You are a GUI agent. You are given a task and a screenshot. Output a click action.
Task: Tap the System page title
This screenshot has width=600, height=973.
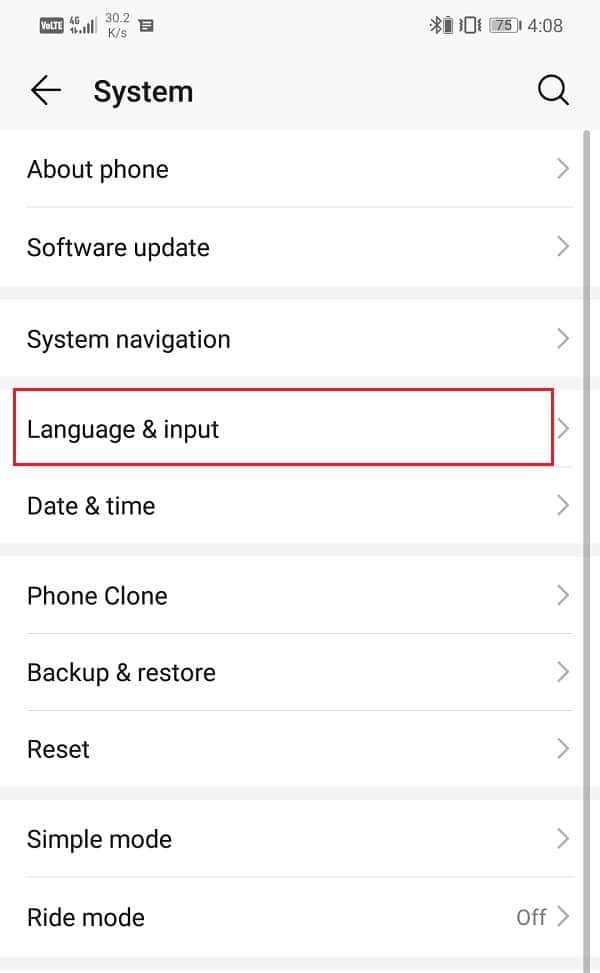[x=143, y=92]
